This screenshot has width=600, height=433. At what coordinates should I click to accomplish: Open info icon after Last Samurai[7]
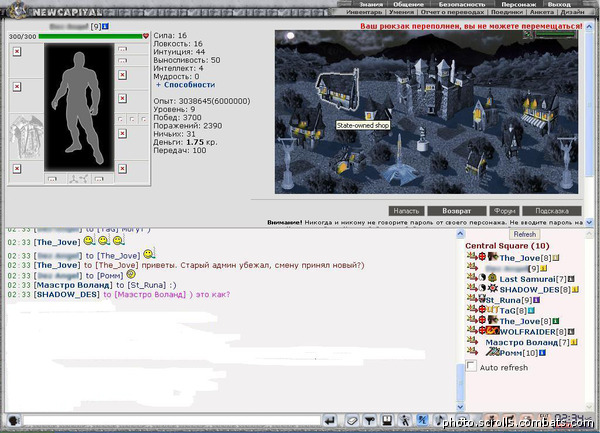coord(571,279)
